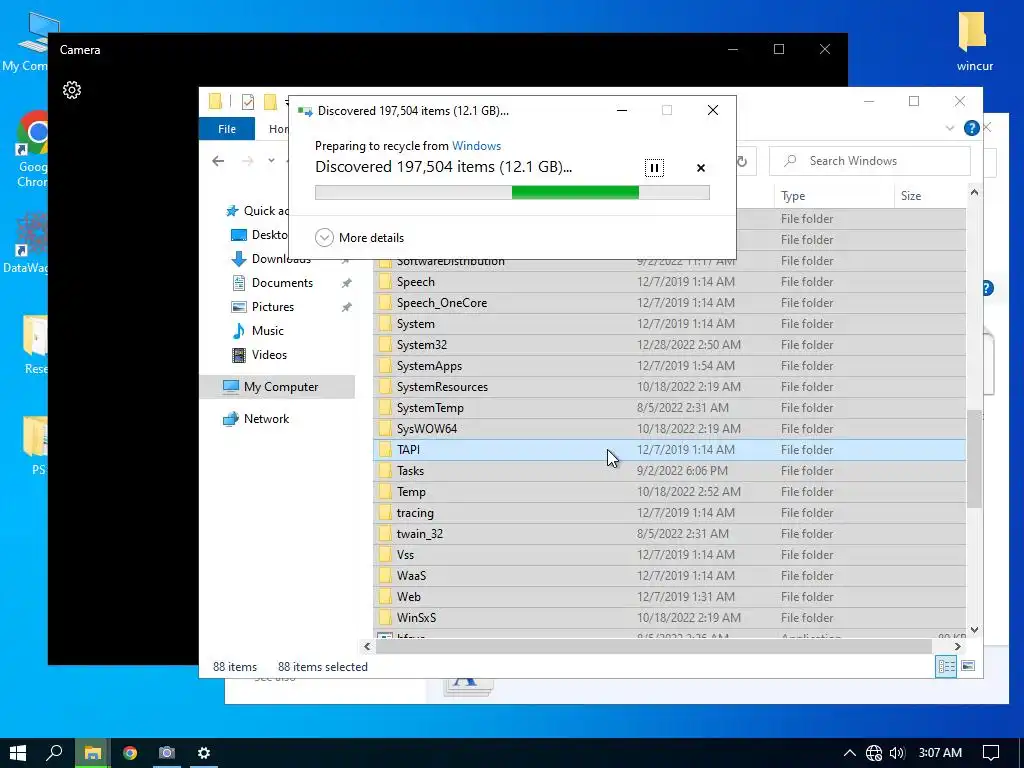The image size is (1024, 768).
Task: Click the Vss folder icon
Action: coord(385,554)
